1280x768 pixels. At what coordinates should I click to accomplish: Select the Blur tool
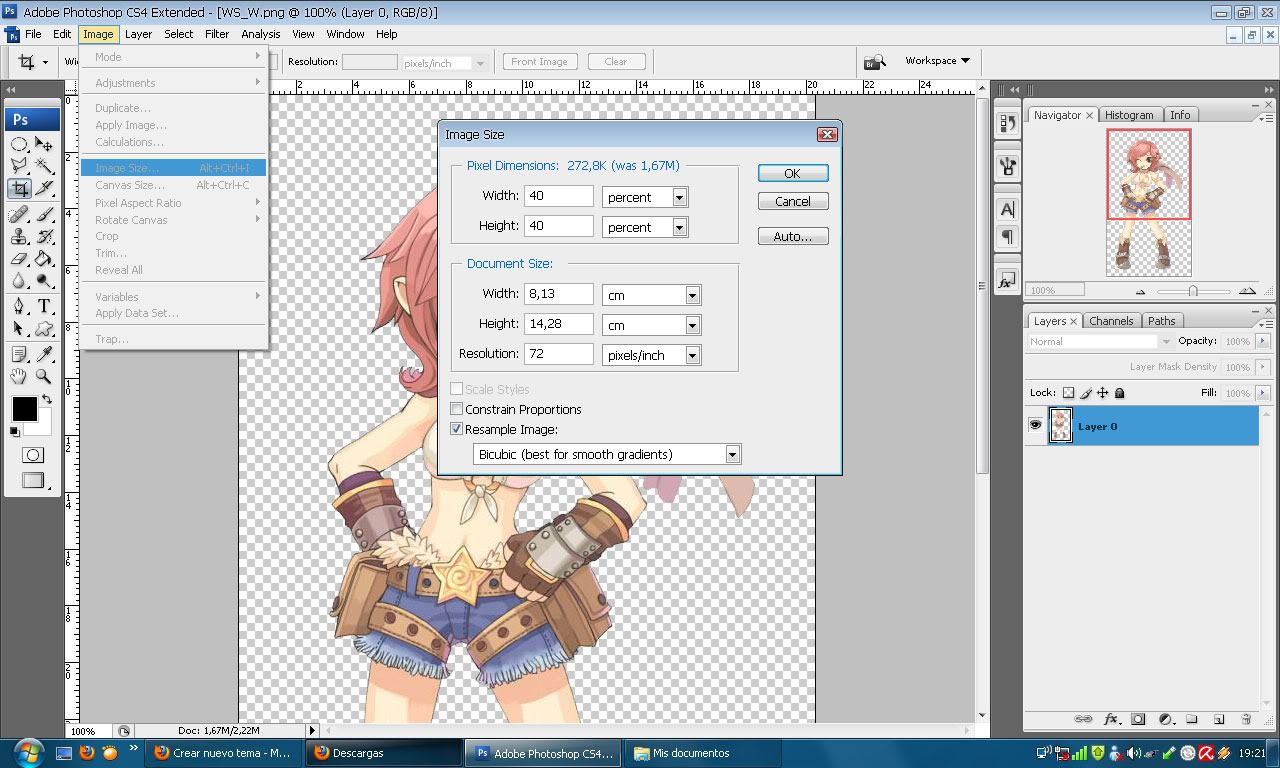pos(19,281)
